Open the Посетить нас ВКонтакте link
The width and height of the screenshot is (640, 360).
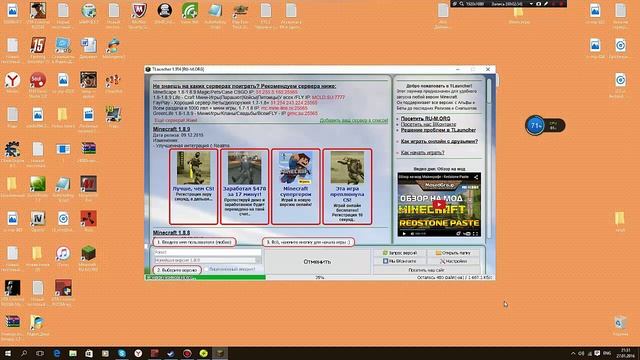click(428, 124)
